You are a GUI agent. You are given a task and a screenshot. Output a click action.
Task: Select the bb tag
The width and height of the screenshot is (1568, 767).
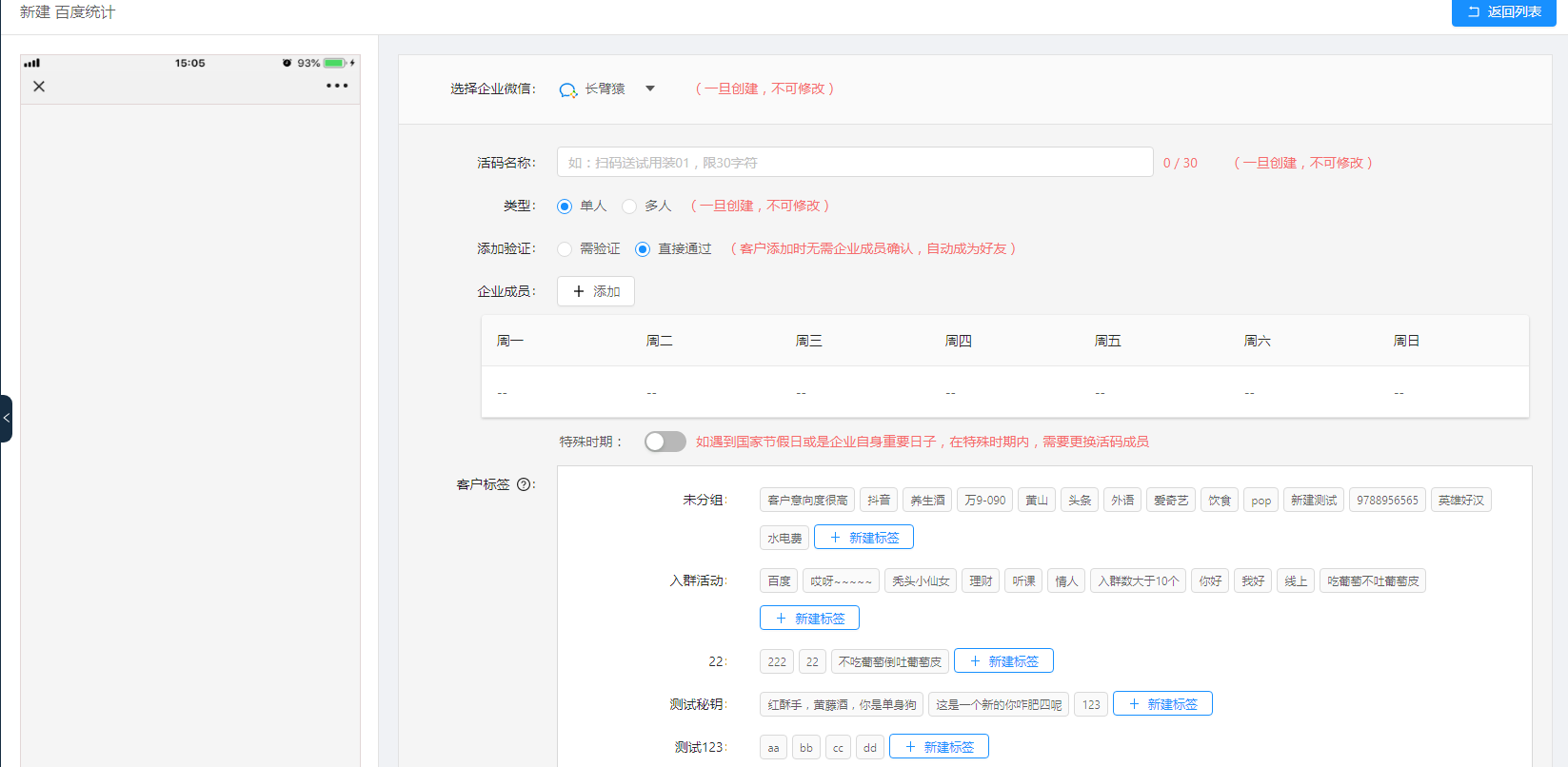click(x=806, y=748)
